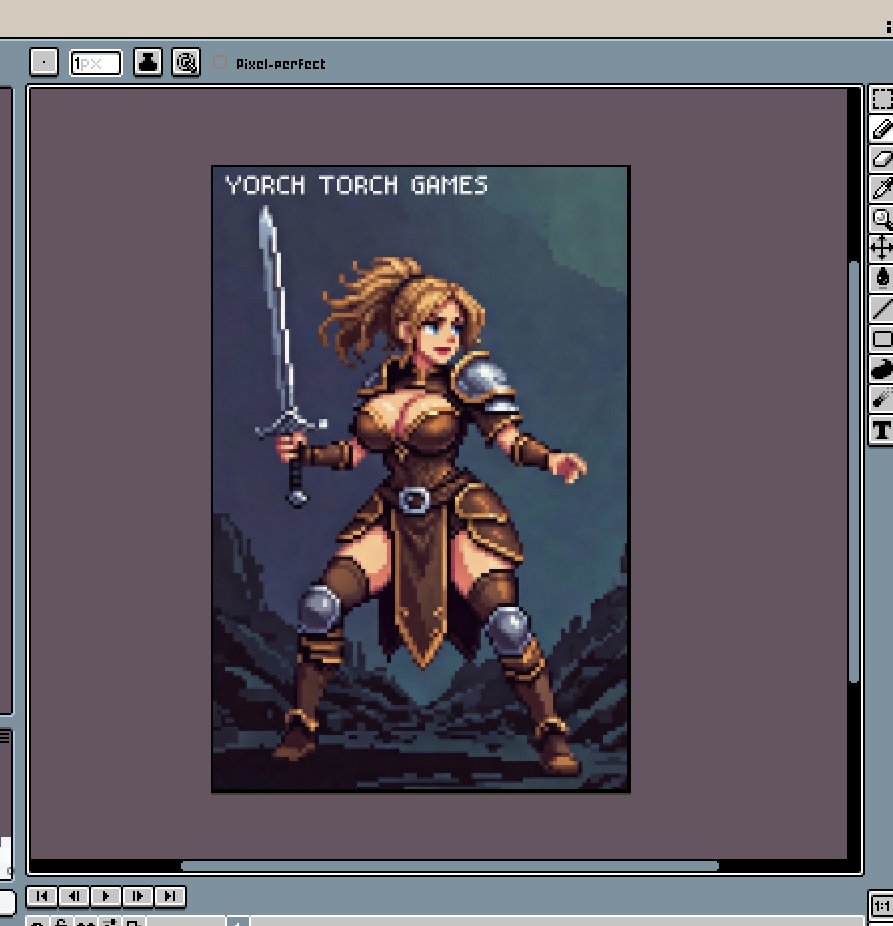Select the Pencil tool
This screenshot has width=893, height=926.
click(x=881, y=129)
